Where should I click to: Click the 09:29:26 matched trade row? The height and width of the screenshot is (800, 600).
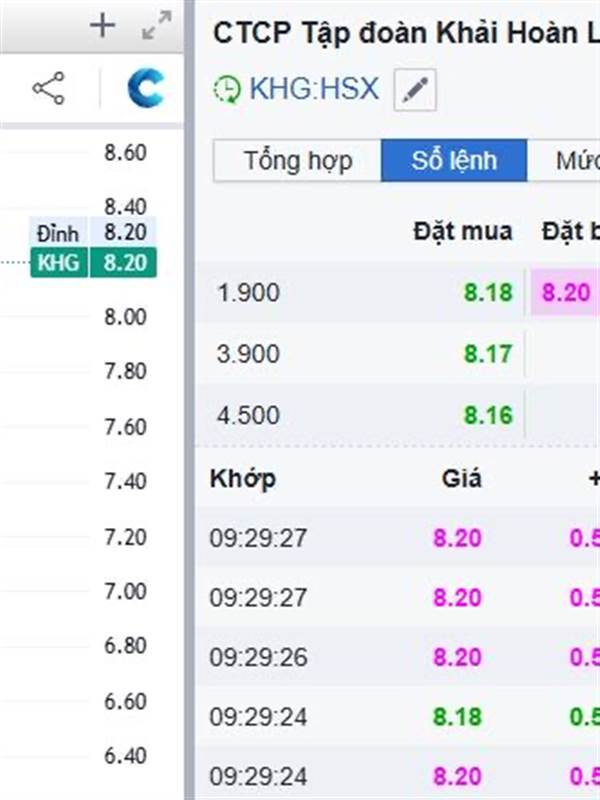click(x=397, y=657)
